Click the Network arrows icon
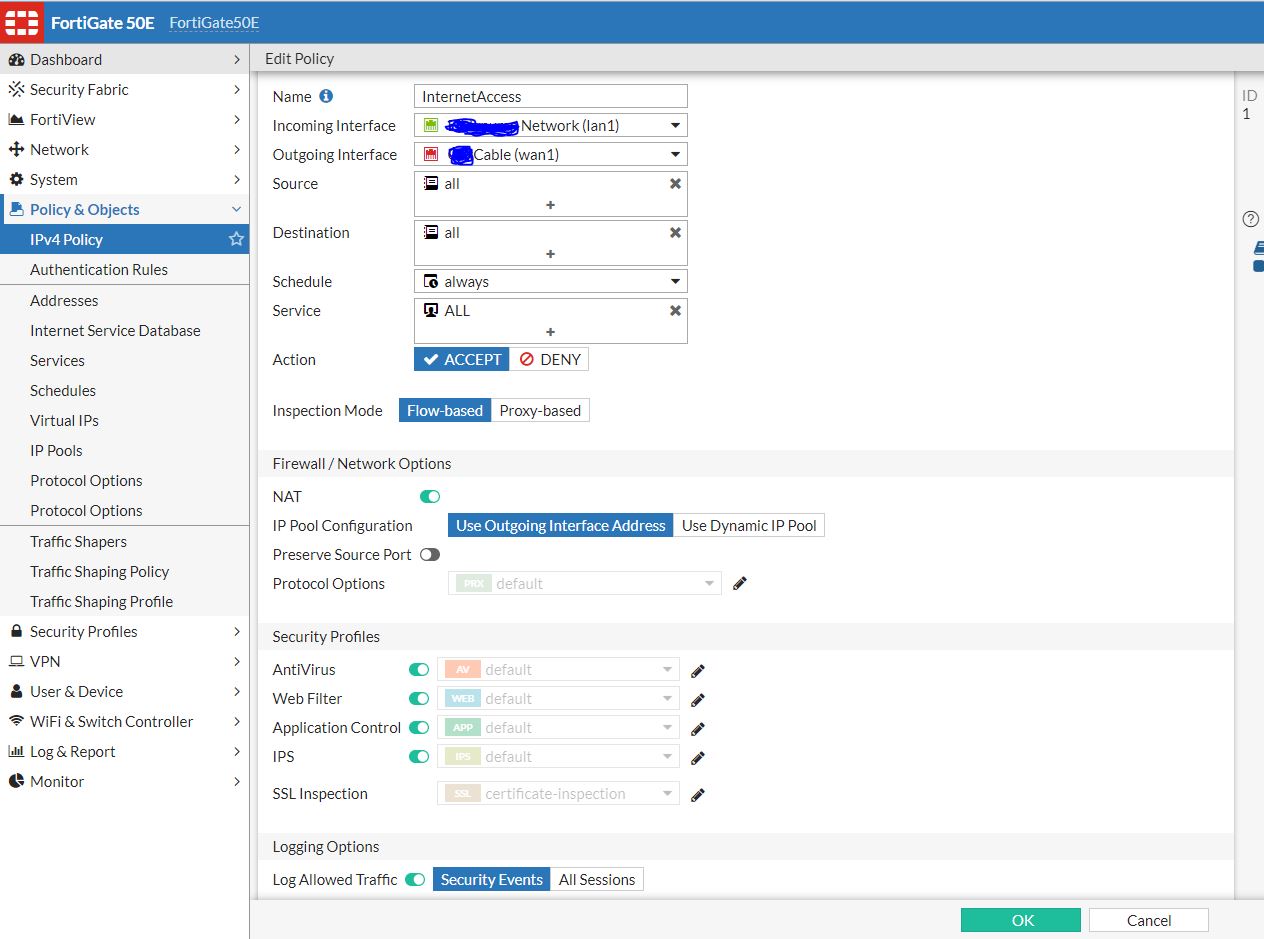This screenshot has height=939, width=1264. (x=16, y=150)
